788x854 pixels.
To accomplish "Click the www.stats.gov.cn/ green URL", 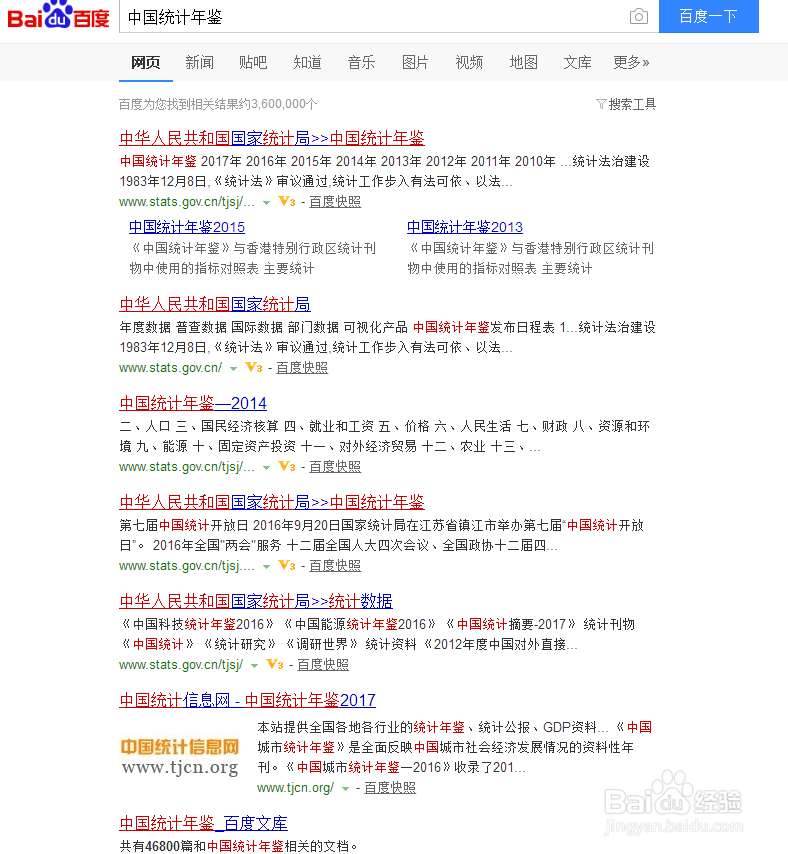I will click(170, 368).
